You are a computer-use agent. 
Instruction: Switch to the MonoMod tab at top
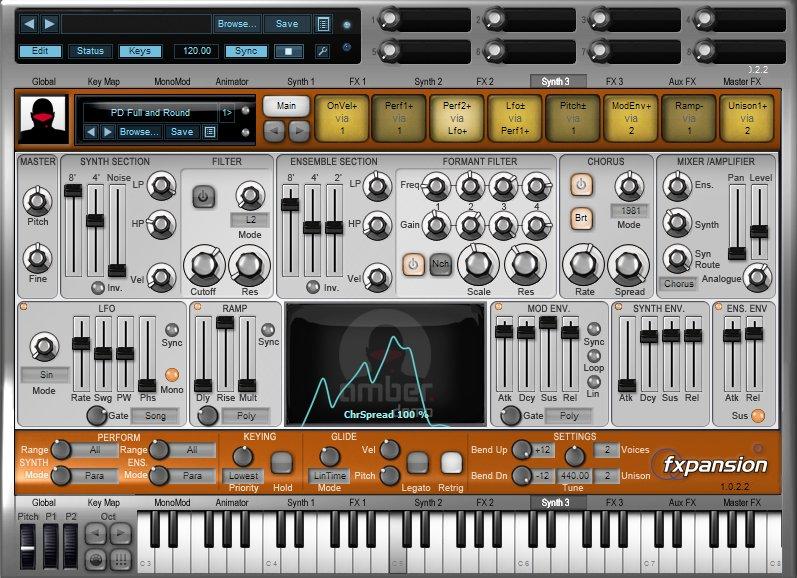[x=172, y=81]
